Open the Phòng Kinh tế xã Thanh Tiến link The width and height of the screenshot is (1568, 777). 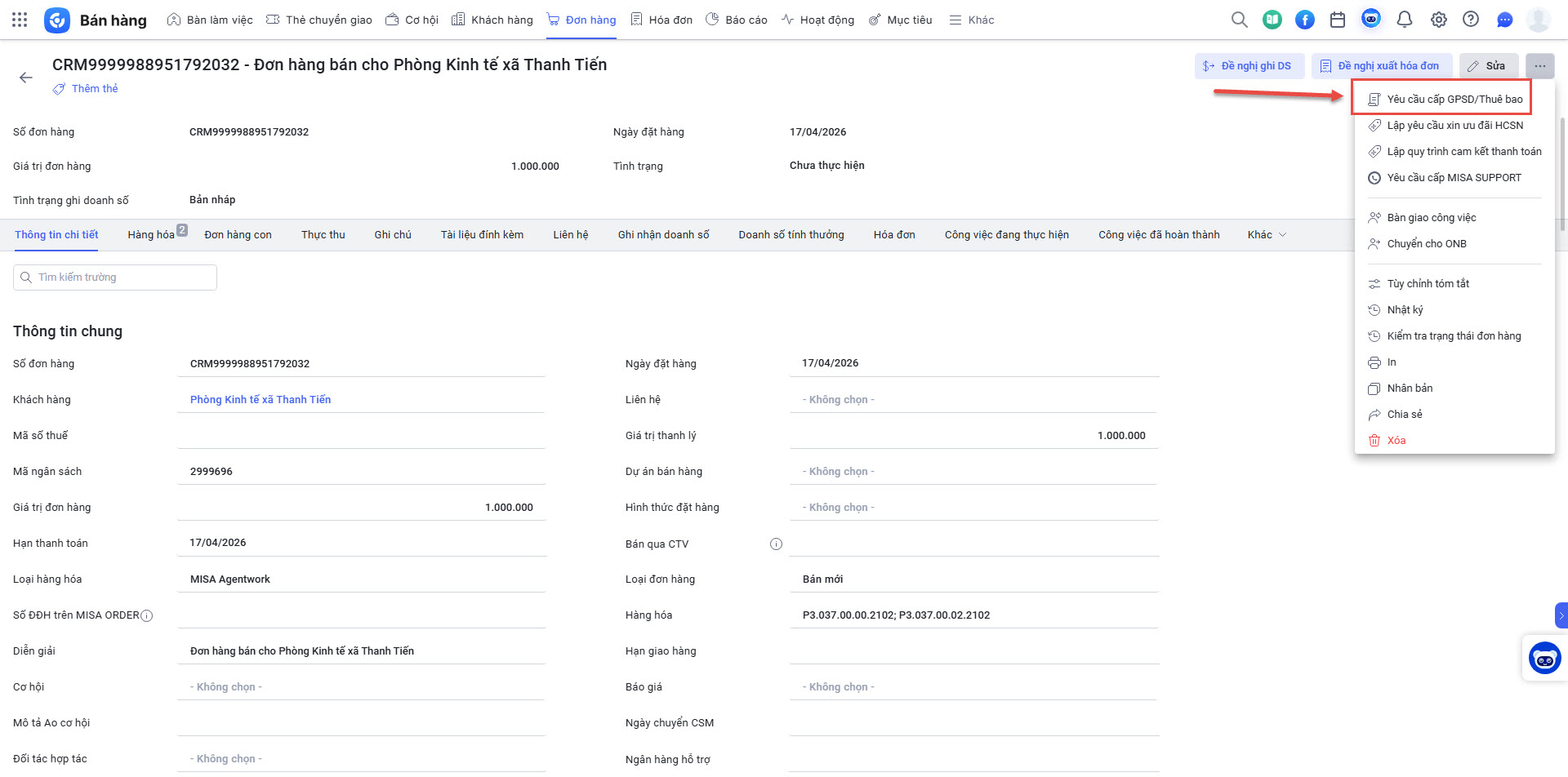(x=261, y=400)
